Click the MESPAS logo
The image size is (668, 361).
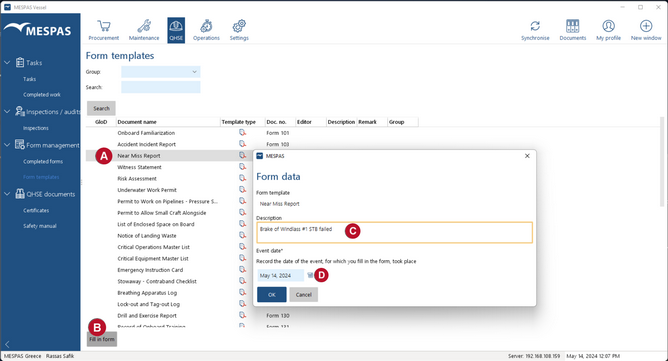pos(37,30)
